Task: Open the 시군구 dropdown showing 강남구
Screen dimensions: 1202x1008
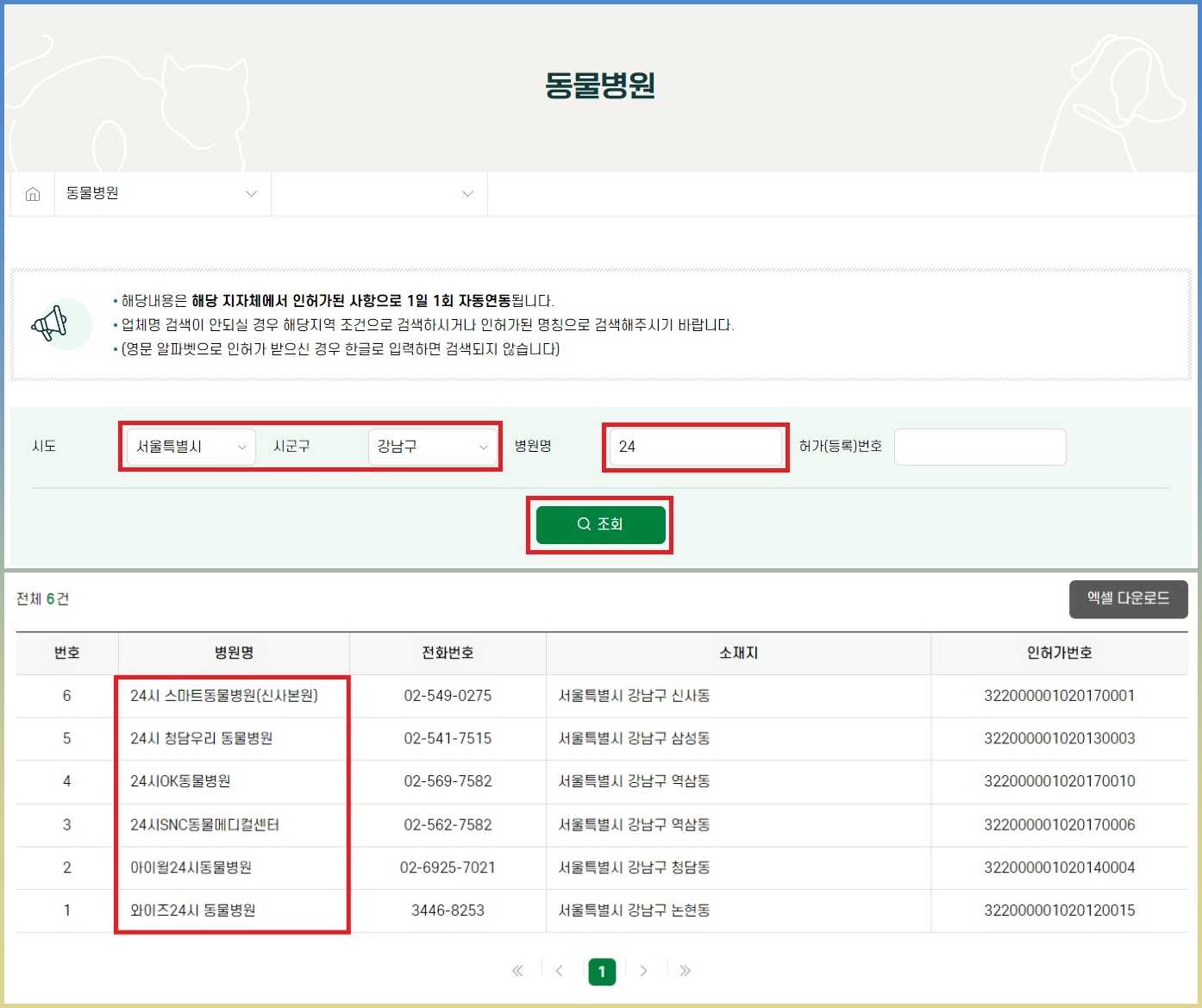Action: [433, 447]
